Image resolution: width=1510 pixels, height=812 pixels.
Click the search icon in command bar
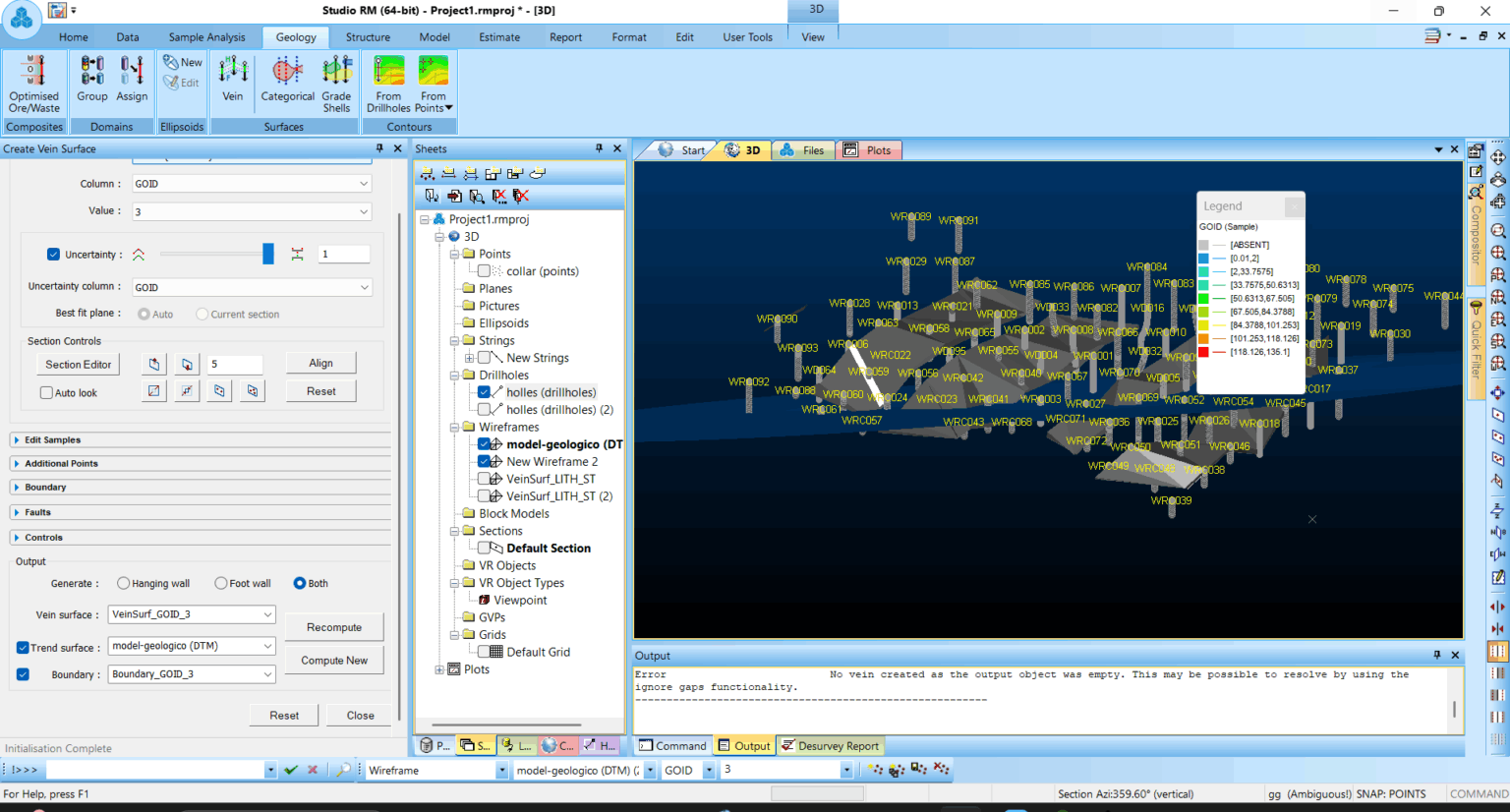pyautogui.click(x=343, y=770)
